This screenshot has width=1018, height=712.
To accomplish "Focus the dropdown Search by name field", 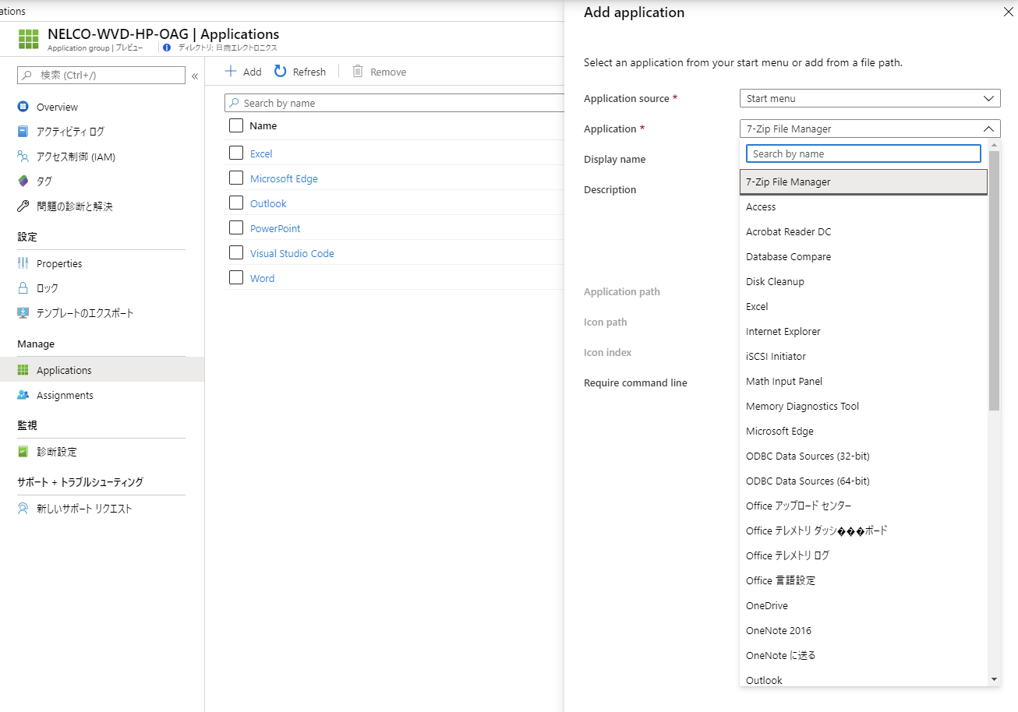I will tap(864, 154).
